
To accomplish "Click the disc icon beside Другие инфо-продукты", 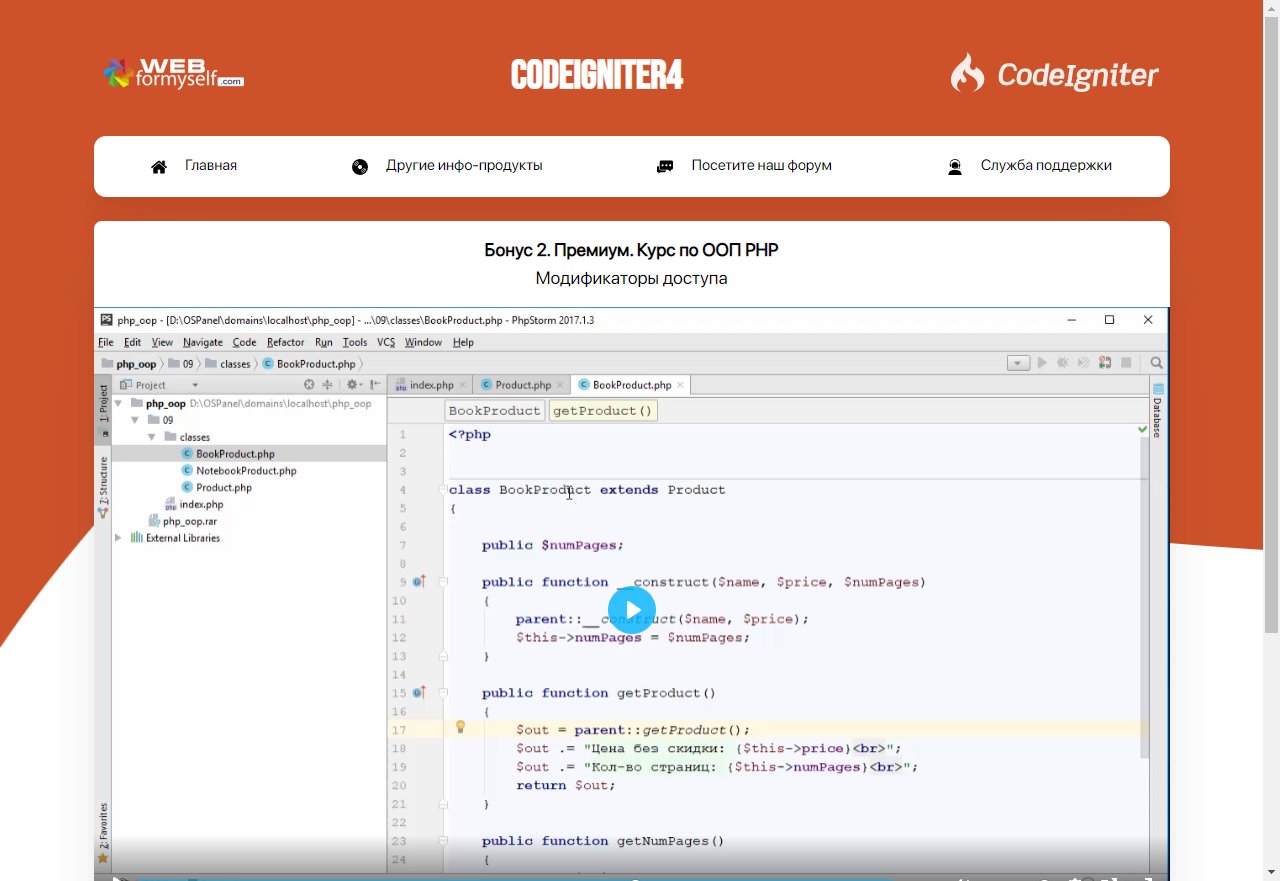I will point(360,167).
